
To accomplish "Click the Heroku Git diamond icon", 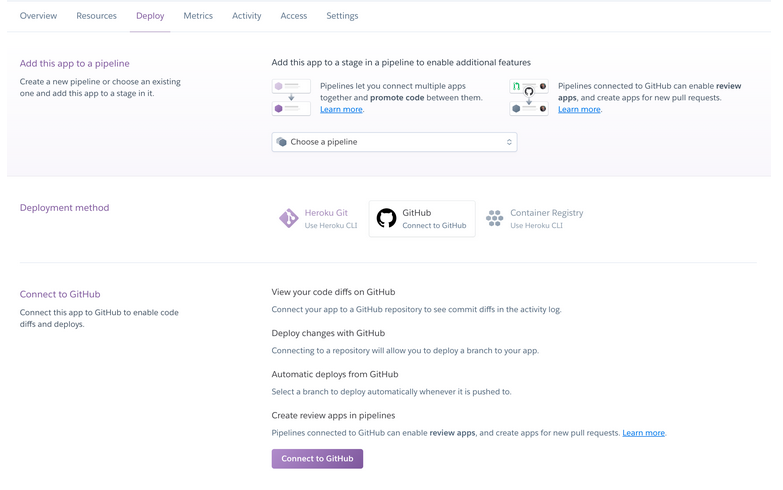I will click(289, 218).
